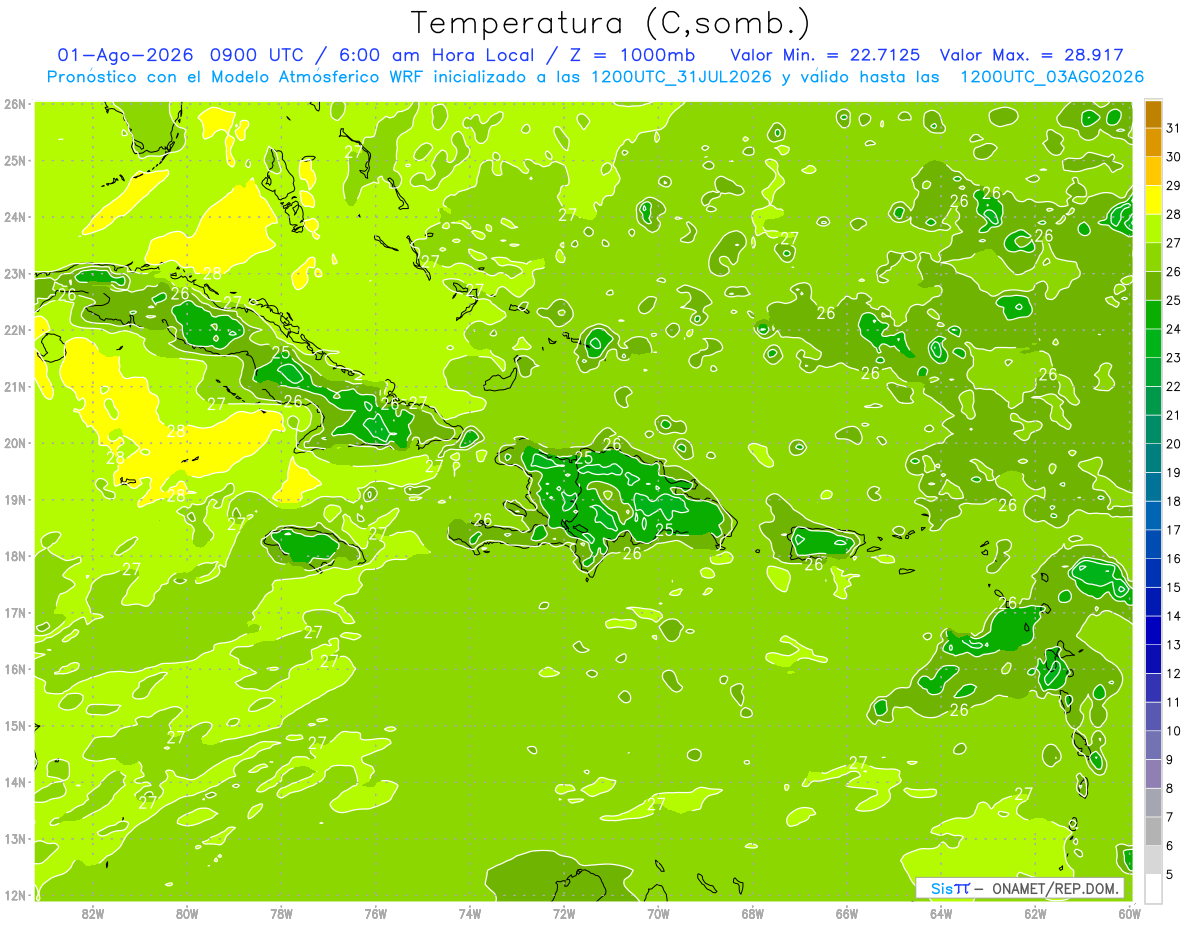Click the 16N latitude label

pos(15,669)
